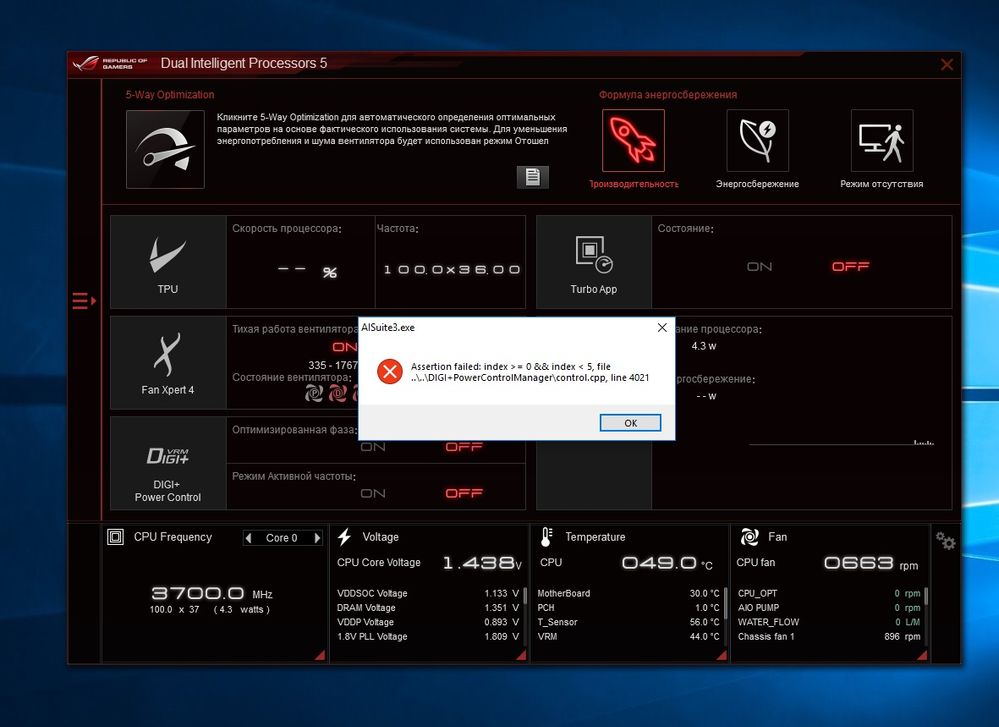The height and width of the screenshot is (727, 999).
Task: Open the TPU panel
Action: [168, 262]
